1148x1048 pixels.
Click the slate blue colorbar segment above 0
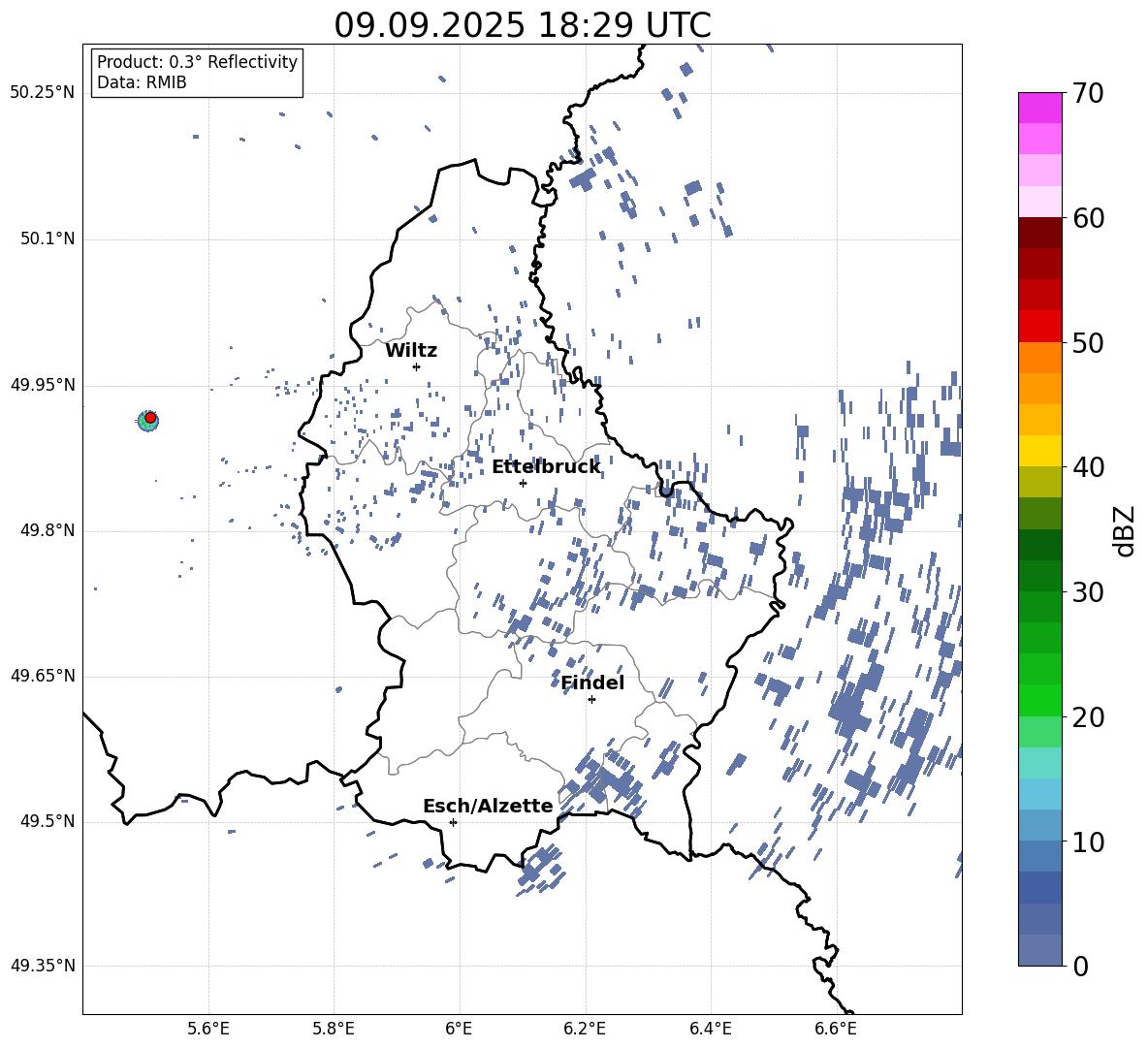[x=1039, y=950]
